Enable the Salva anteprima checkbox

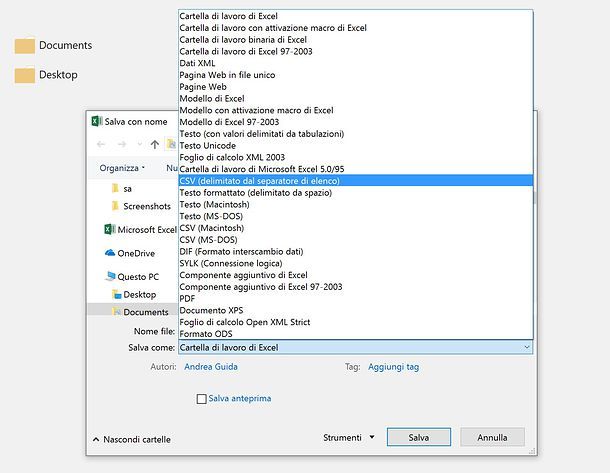202,399
